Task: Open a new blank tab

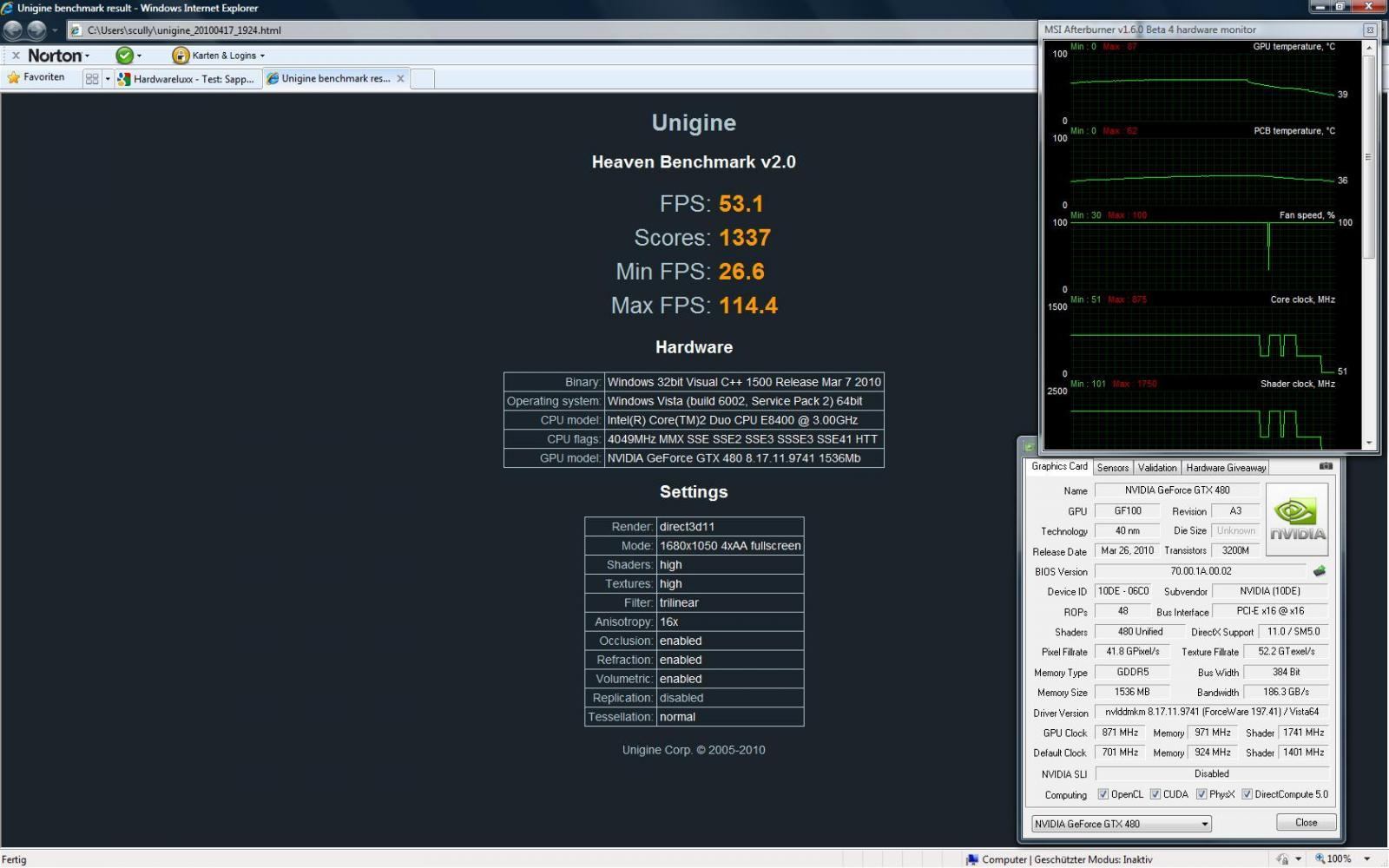Action: tap(422, 79)
